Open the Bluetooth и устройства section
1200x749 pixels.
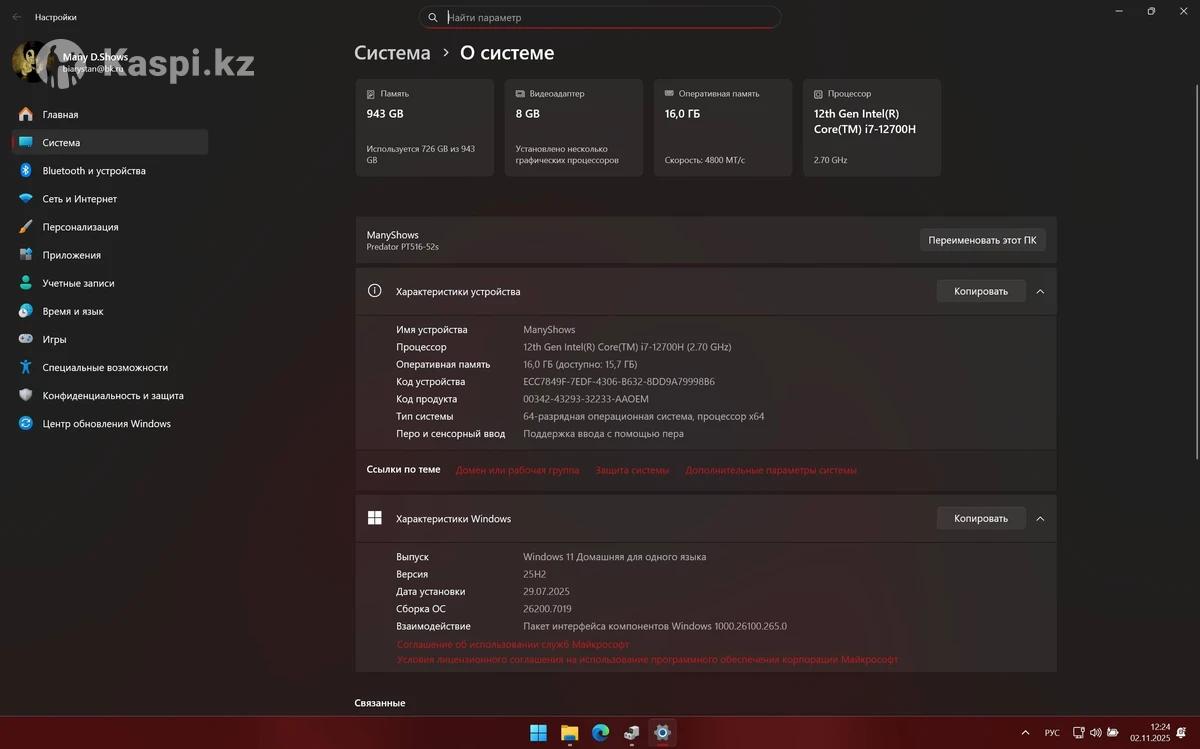coord(94,171)
